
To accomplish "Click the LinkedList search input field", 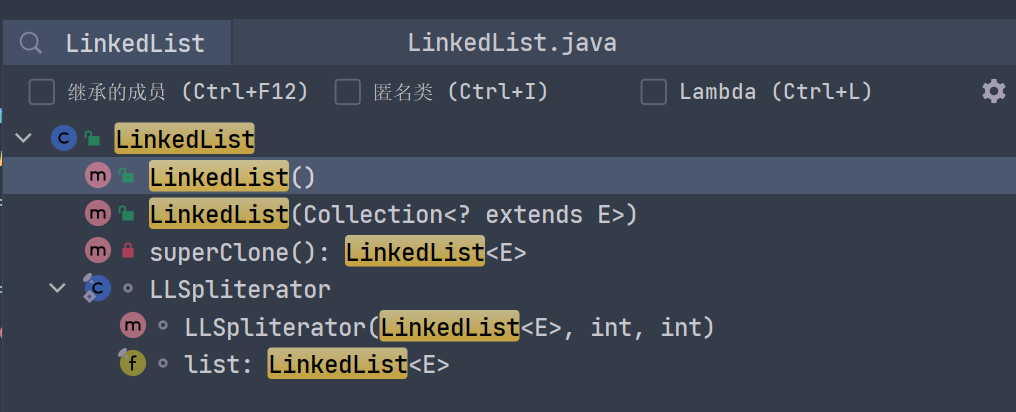I will [135, 43].
